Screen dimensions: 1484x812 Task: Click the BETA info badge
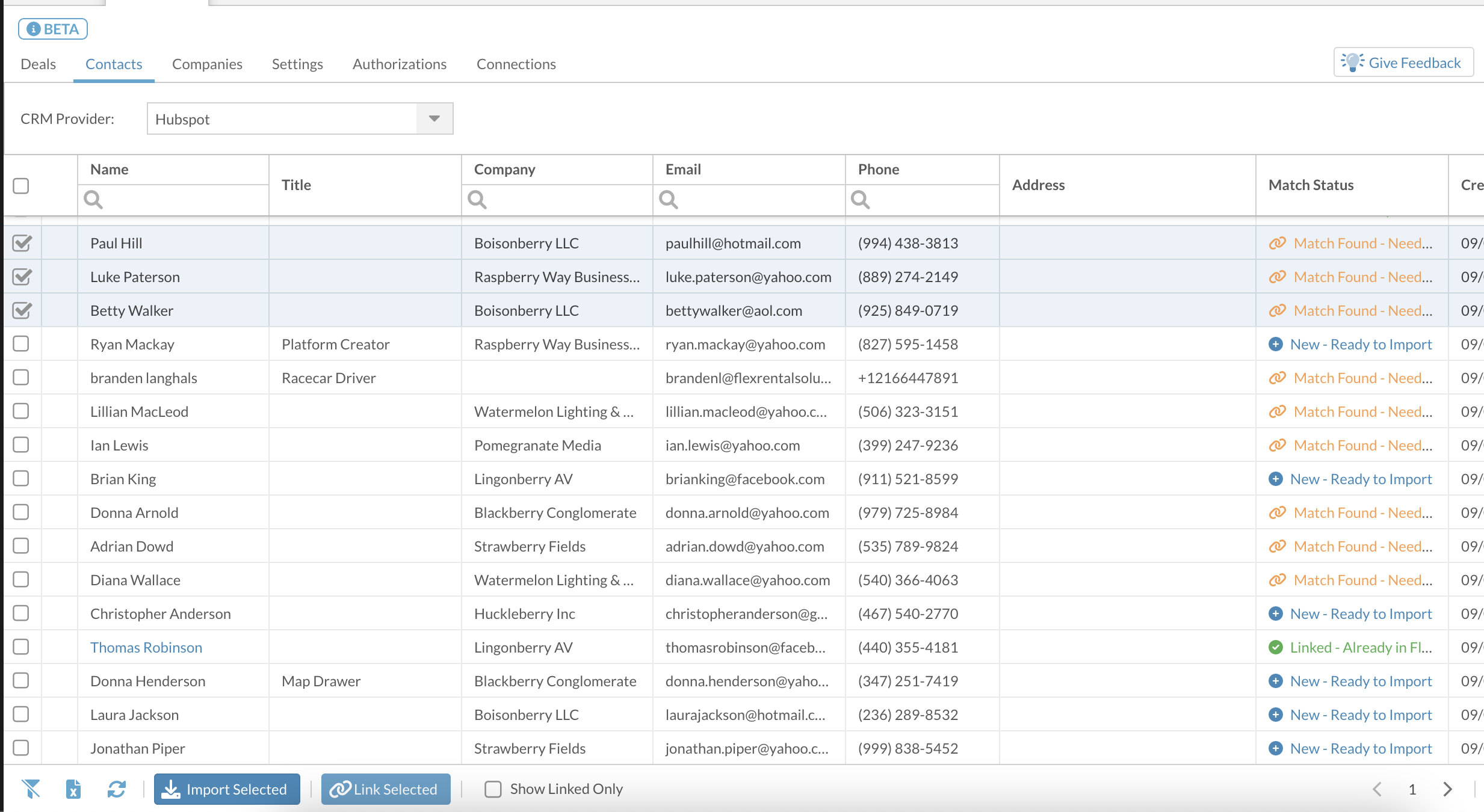click(x=53, y=29)
